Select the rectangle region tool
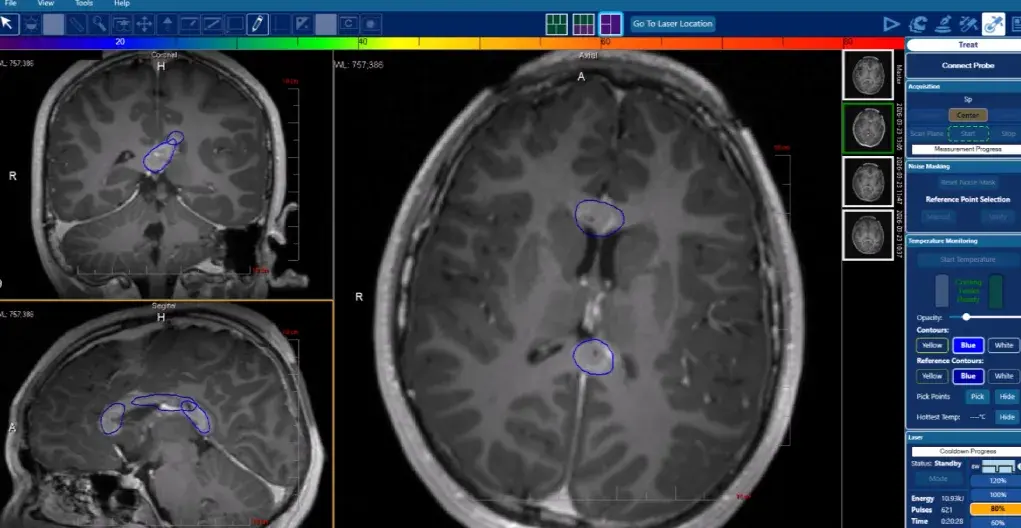Screen dimensions: 1021x528 coord(235,24)
